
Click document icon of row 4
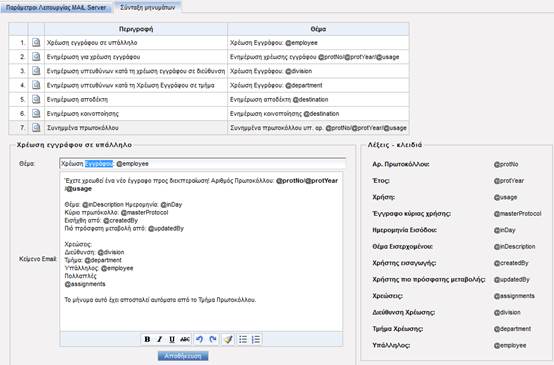[x=36, y=85]
